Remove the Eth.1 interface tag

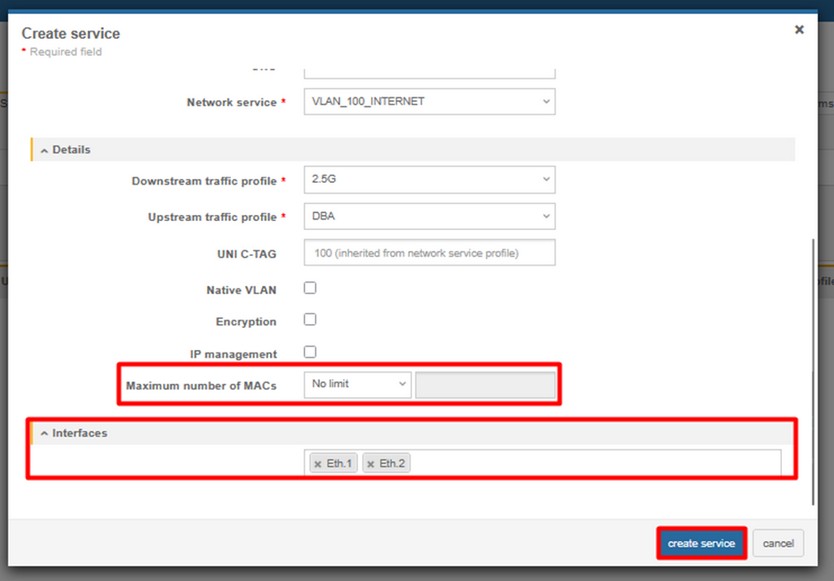click(x=318, y=464)
